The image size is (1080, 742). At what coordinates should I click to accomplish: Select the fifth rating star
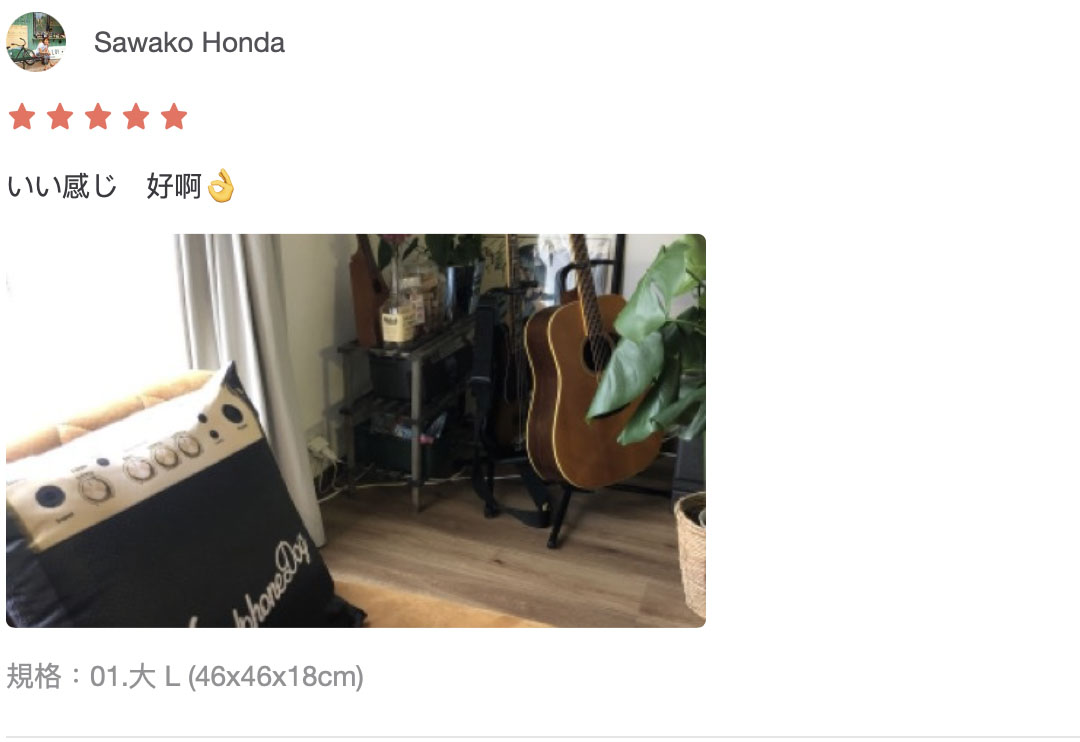point(174,116)
